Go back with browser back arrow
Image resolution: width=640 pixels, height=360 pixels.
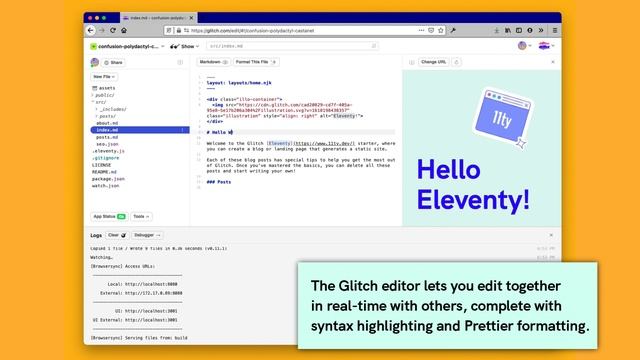coord(91,30)
